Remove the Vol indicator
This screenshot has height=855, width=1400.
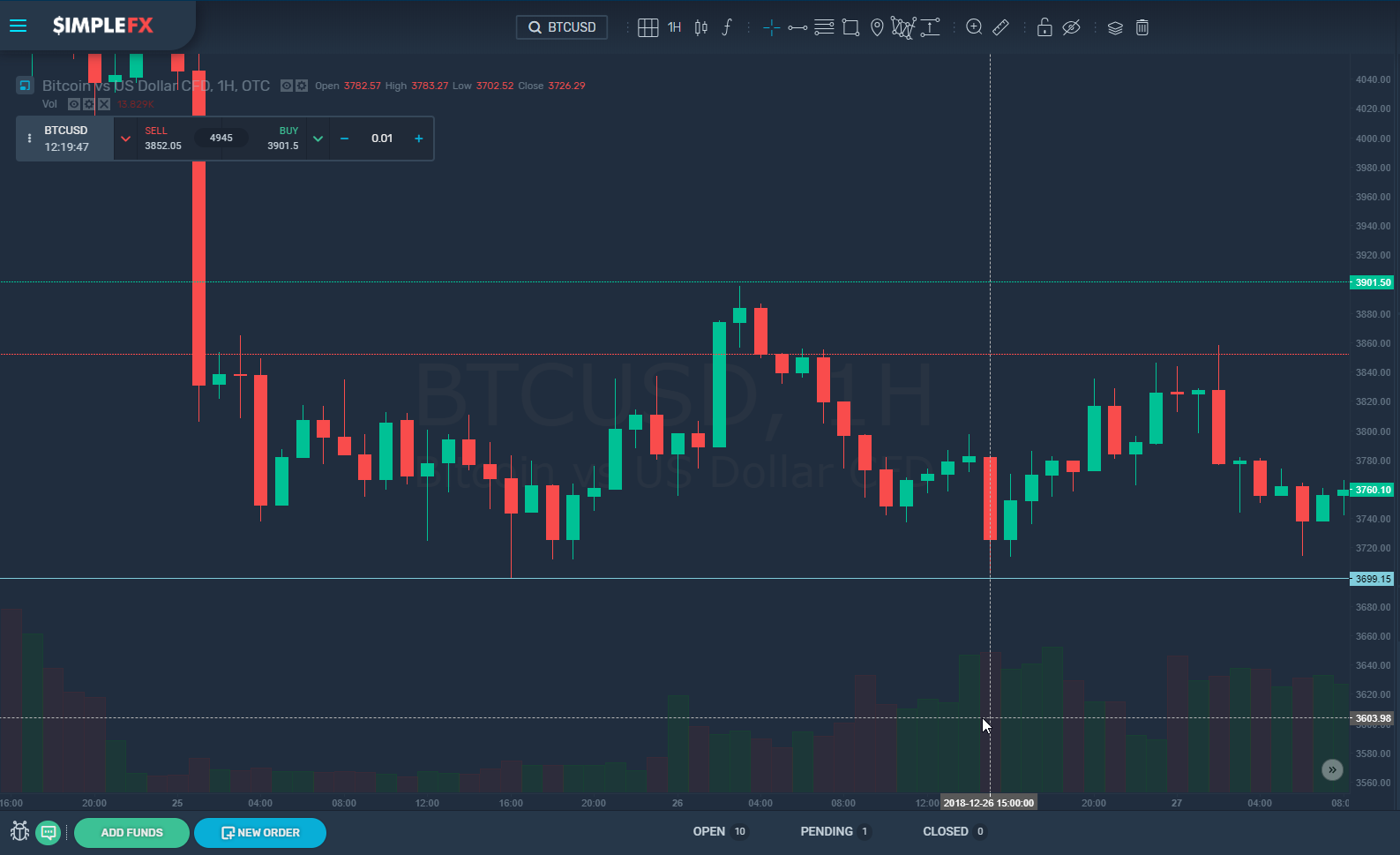tap(104, 104)
